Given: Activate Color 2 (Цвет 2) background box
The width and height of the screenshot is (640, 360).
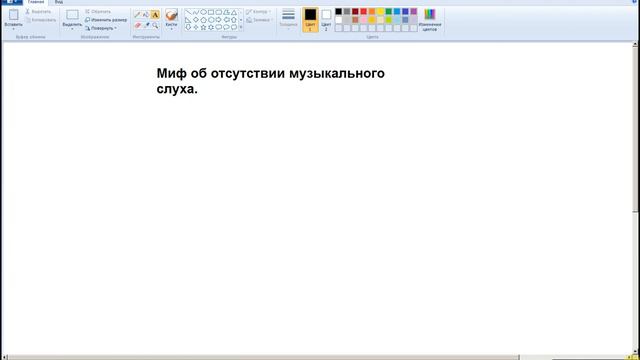Looking at the screenshot, I should [326, 20].
